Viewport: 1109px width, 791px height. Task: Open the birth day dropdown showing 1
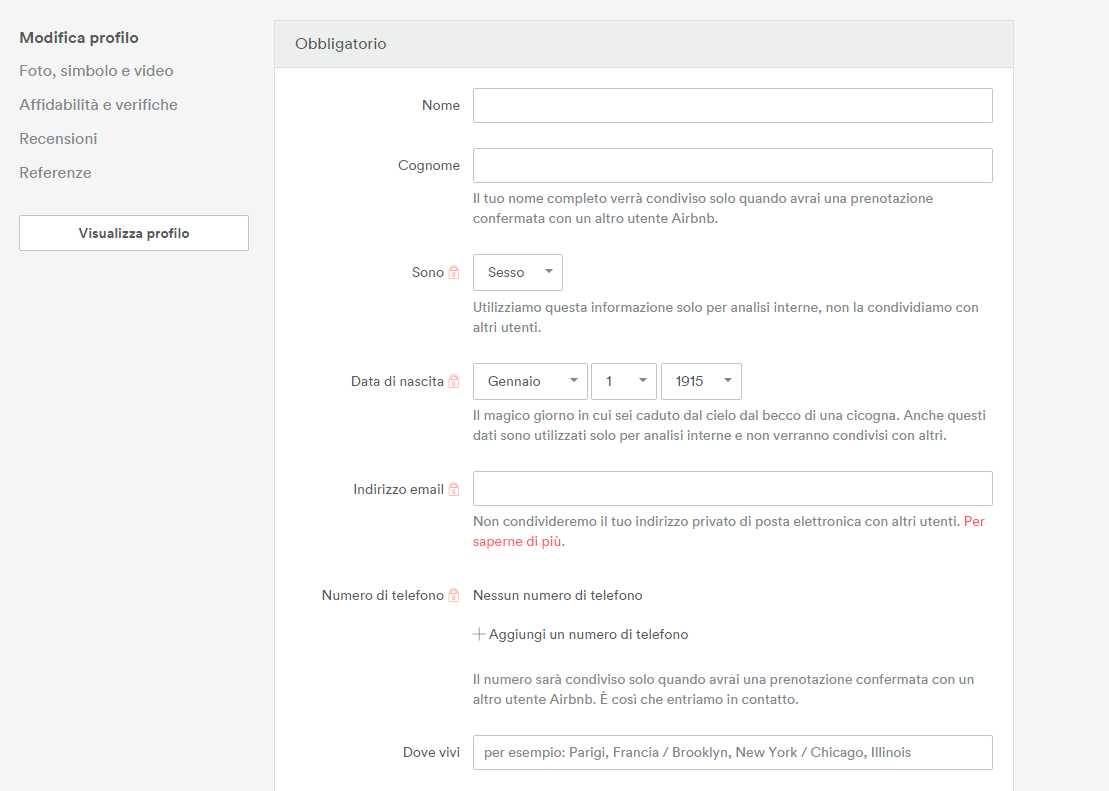[624, 381]
